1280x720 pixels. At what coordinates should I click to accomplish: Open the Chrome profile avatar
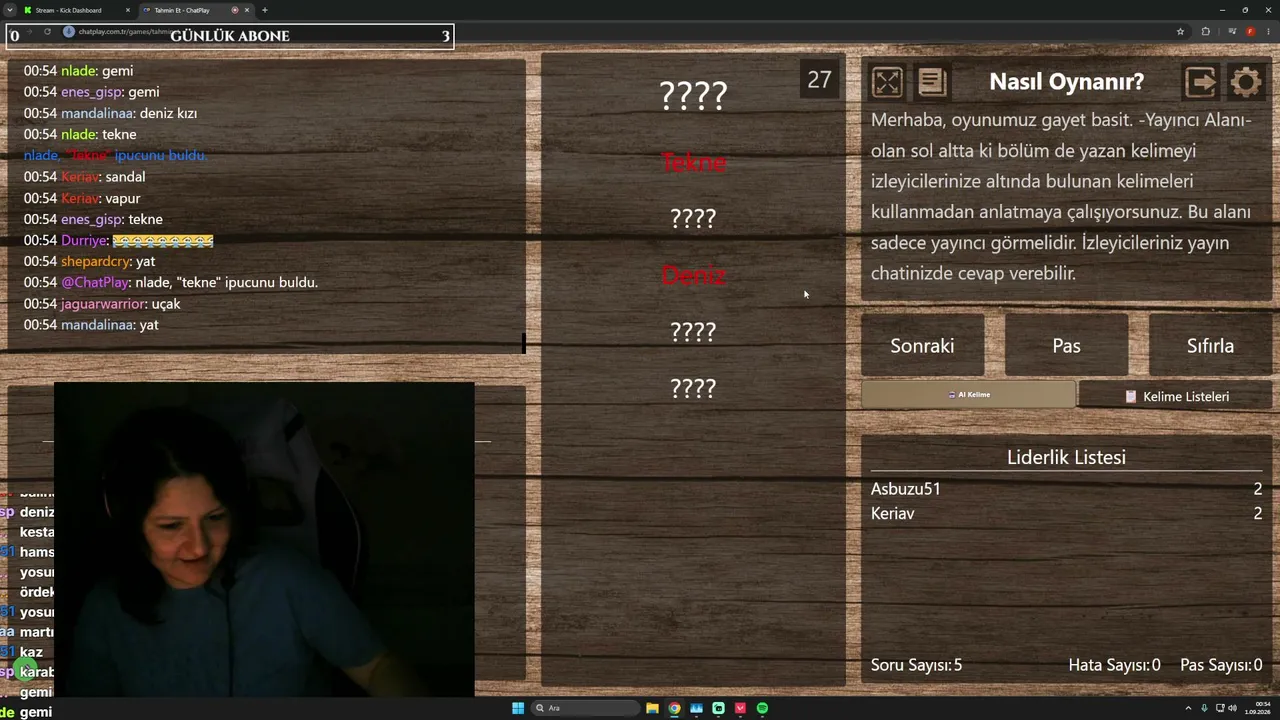[x=1250, y=32]
